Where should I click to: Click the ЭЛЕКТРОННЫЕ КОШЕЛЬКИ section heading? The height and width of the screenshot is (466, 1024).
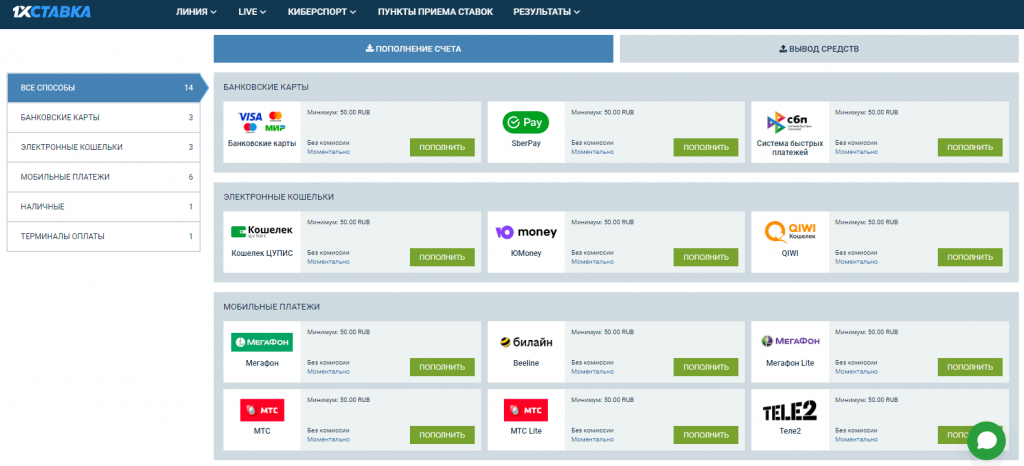point(279,196)
